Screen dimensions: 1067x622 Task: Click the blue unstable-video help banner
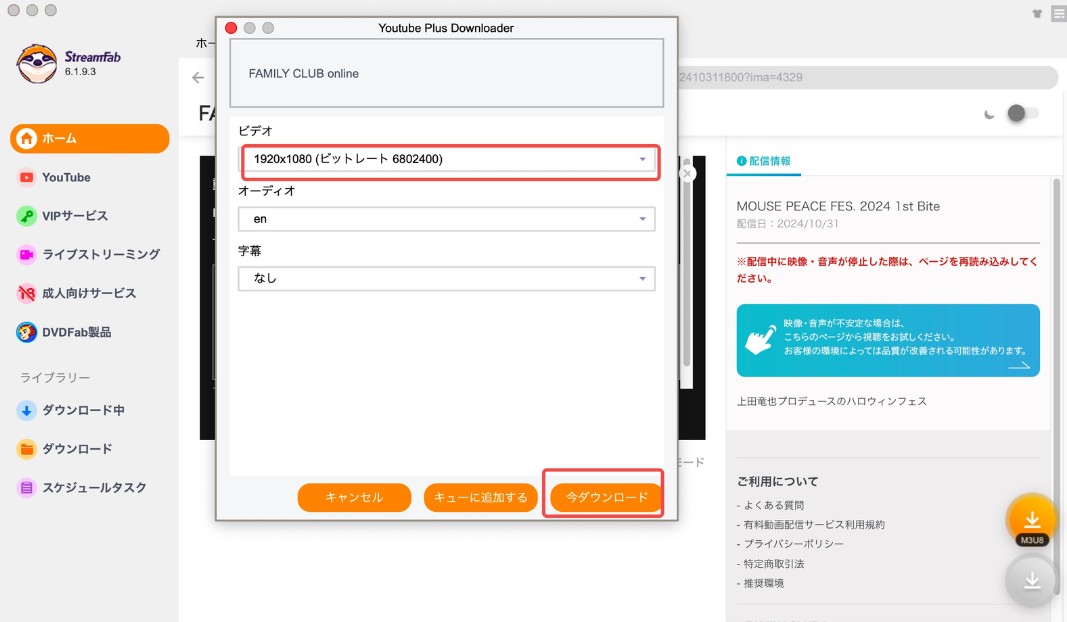(x=888, y=340)
